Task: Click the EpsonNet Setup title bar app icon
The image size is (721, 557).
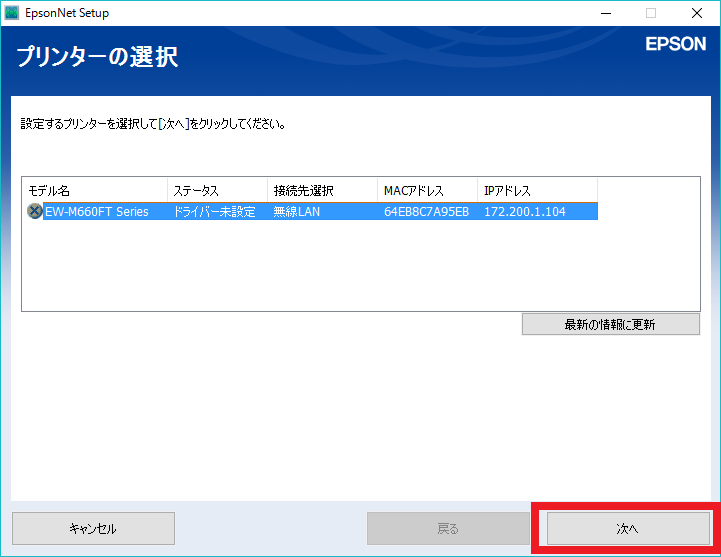Action: 12,13
